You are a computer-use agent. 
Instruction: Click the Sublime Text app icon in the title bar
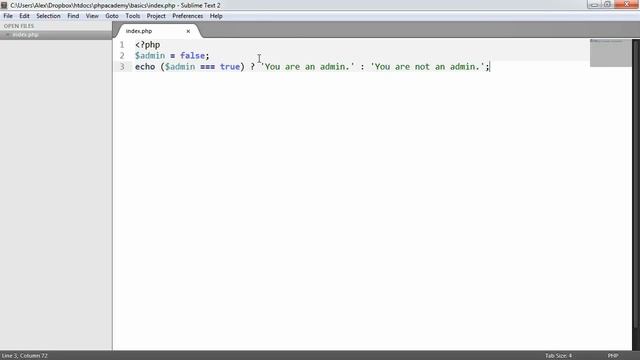coord(4,5)
